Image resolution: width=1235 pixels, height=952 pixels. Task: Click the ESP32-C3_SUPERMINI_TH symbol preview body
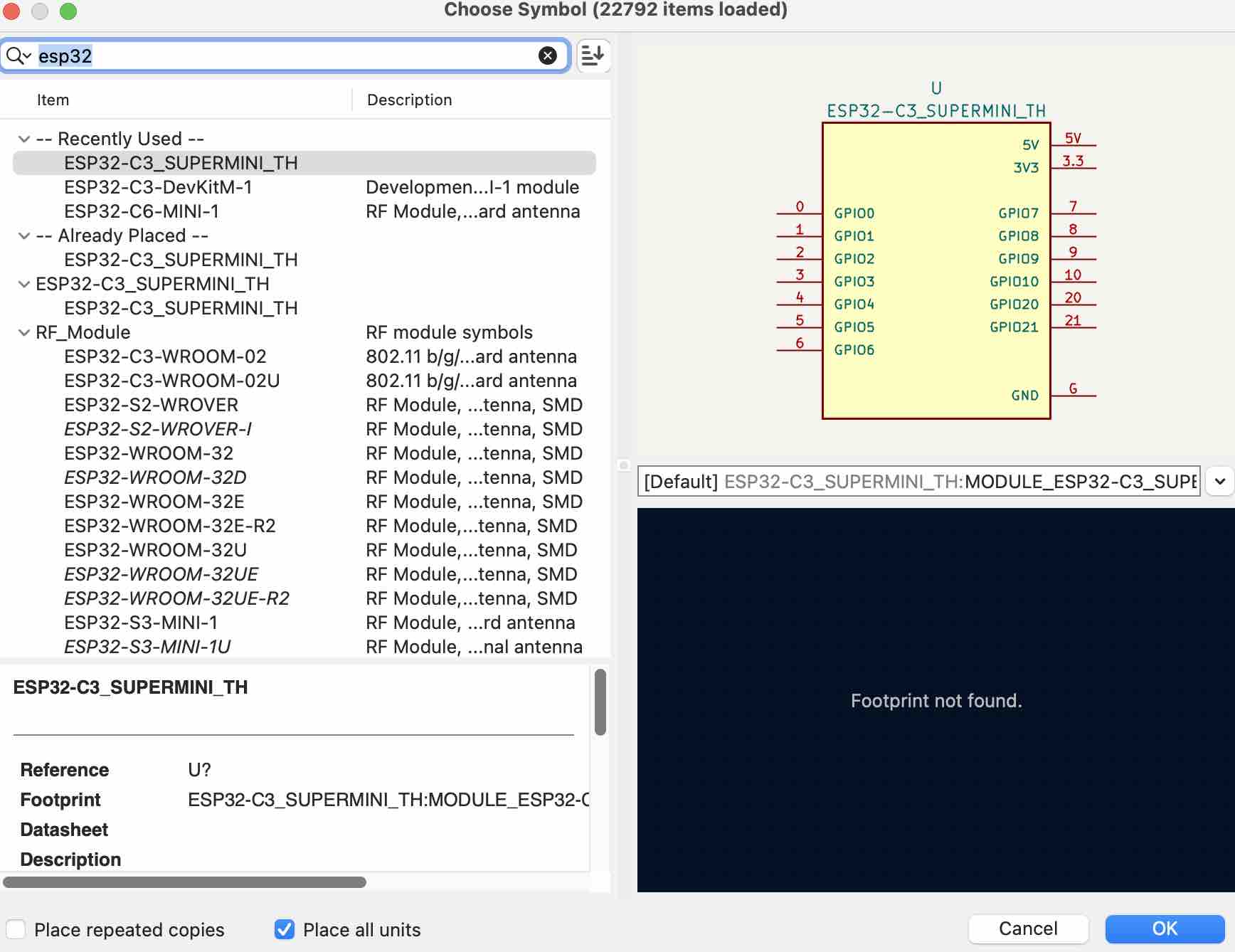[936, 270]
